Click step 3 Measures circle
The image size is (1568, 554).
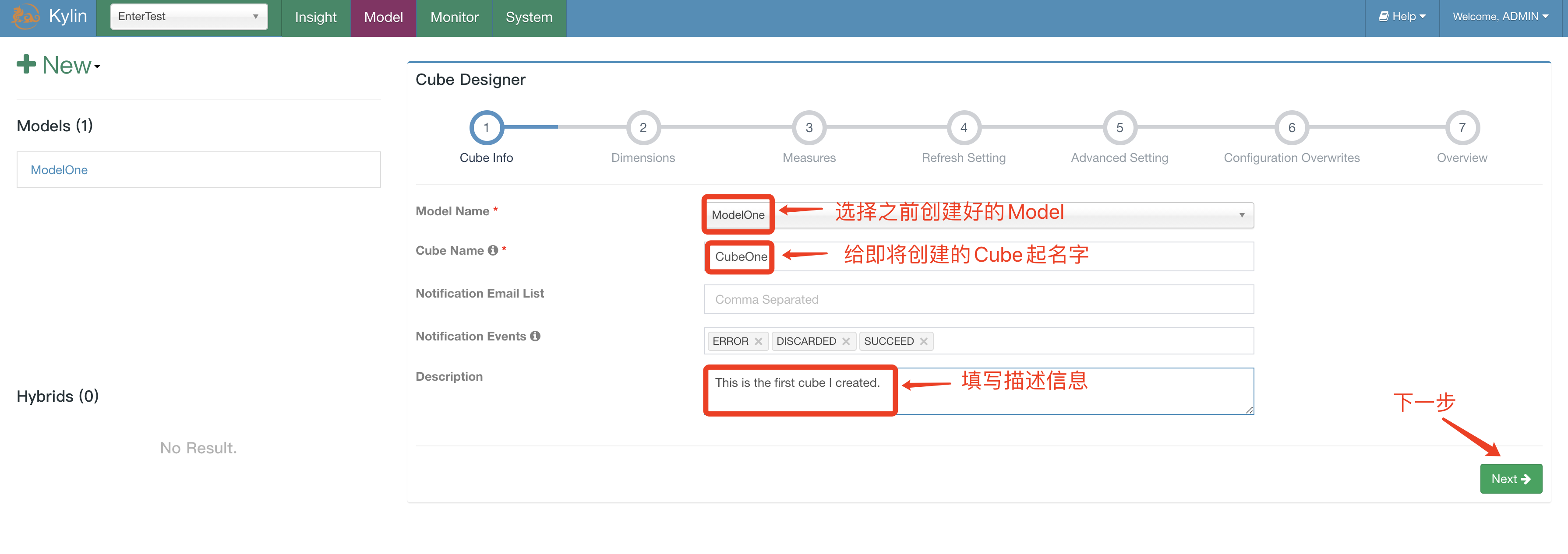click(x=809, y=128)
